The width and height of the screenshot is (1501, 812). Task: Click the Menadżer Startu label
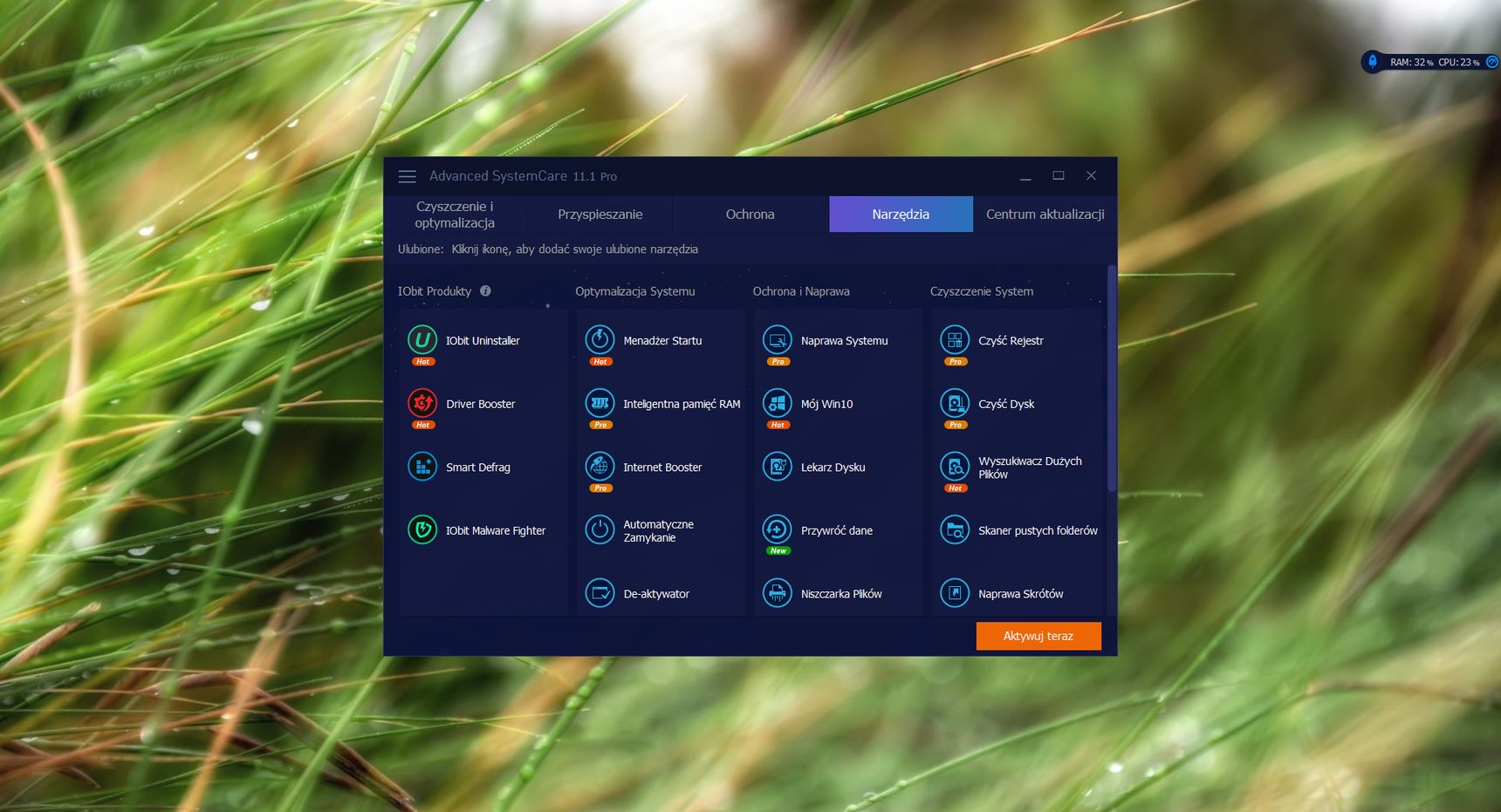click(662, 341)
